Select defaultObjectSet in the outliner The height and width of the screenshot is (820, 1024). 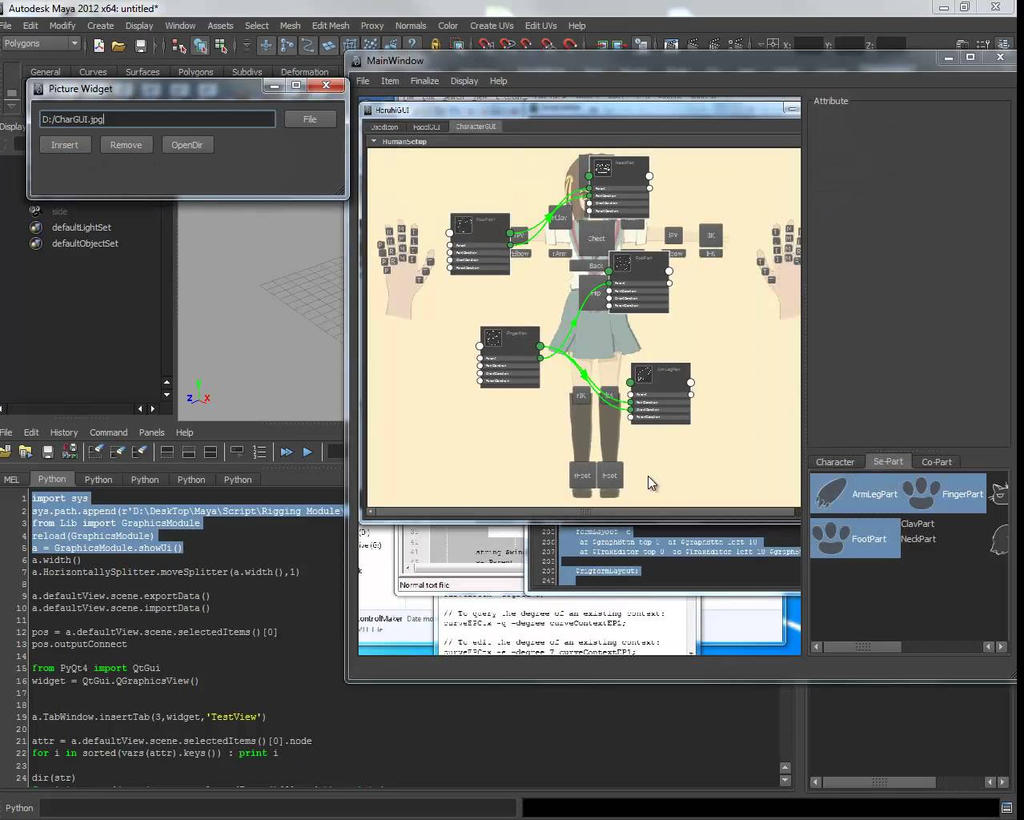tap(85, 244)
